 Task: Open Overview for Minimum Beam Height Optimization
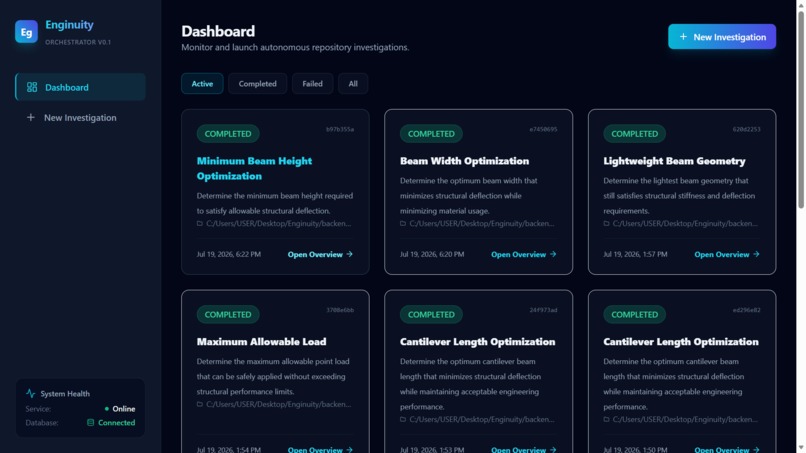point(320,254)
